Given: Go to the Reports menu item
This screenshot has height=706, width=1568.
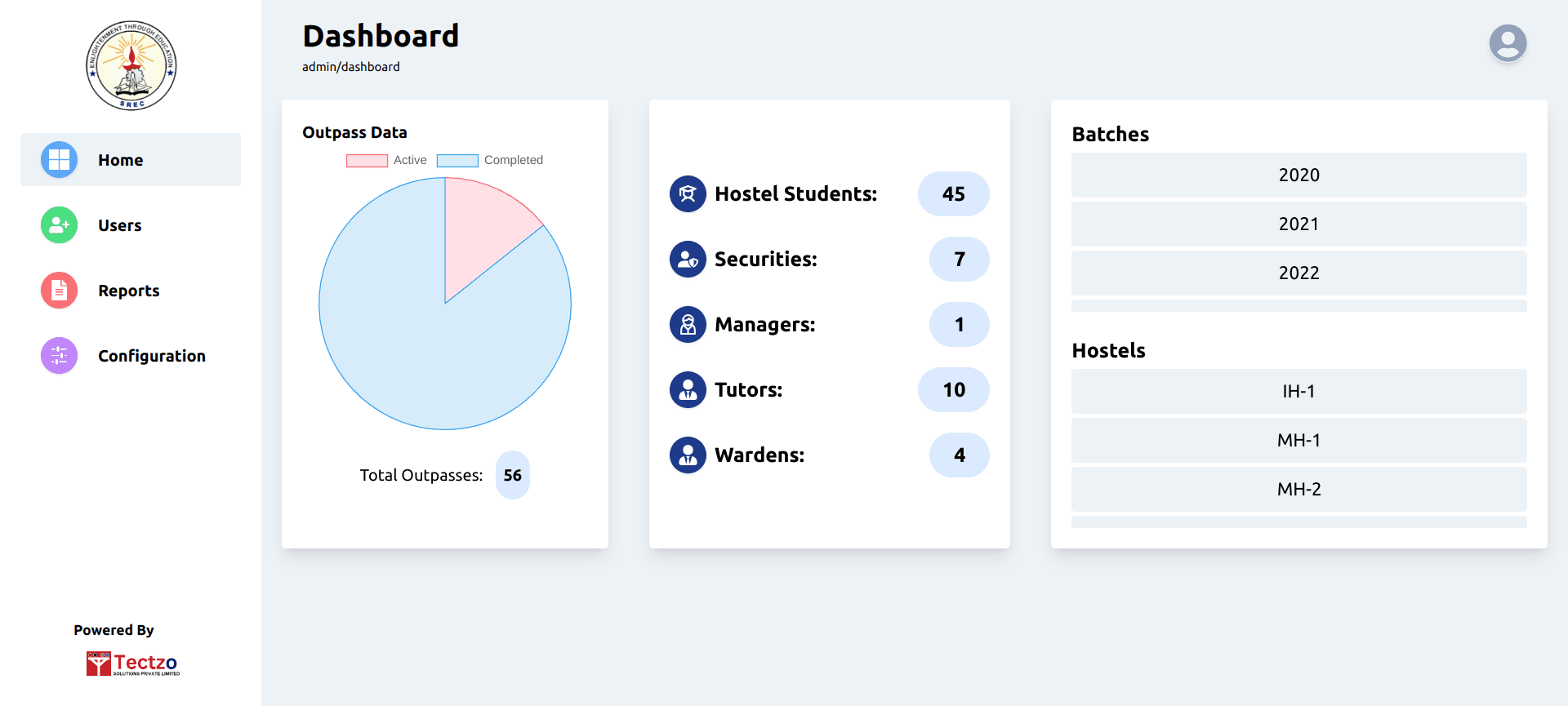Looking at the screenshot, I should pyautogui.click(x=129, y=291).
